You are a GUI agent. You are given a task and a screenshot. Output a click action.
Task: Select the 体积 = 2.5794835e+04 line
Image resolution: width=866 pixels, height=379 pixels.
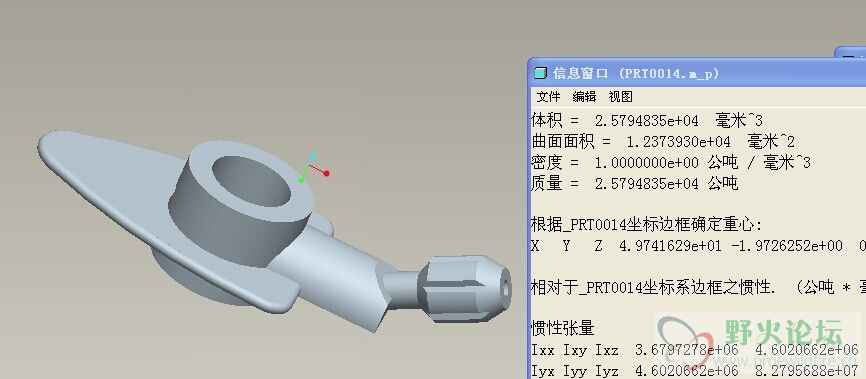(x=647, y=120)
